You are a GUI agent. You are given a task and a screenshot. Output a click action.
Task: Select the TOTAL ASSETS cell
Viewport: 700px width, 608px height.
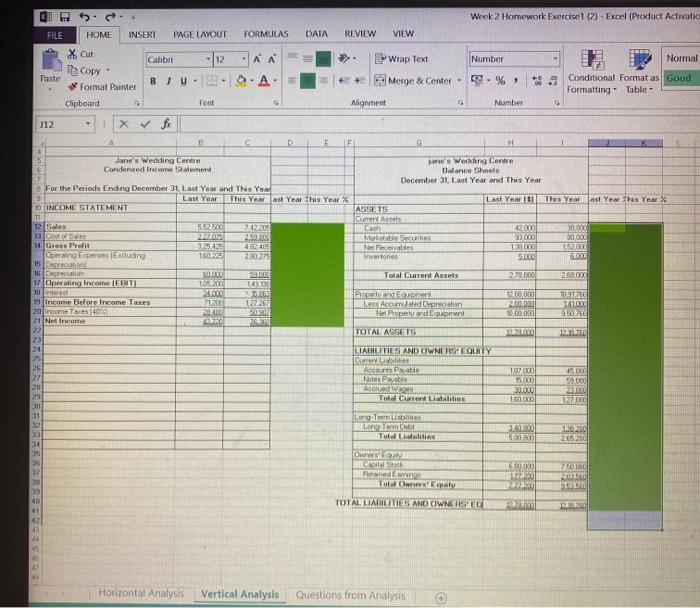418,332
